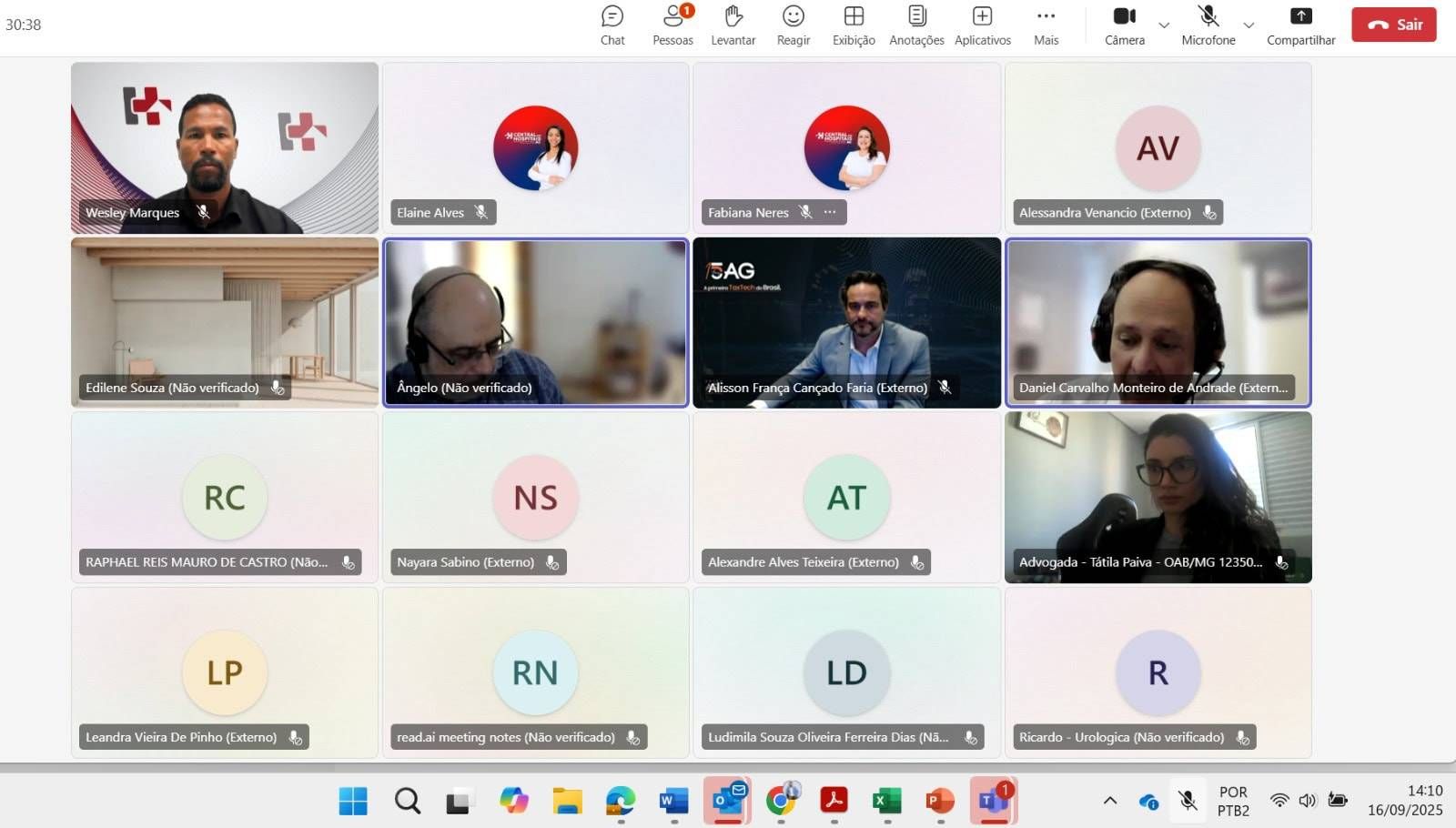
Task: Toggle the Câmera on or off
Action: pos(1125,25)
